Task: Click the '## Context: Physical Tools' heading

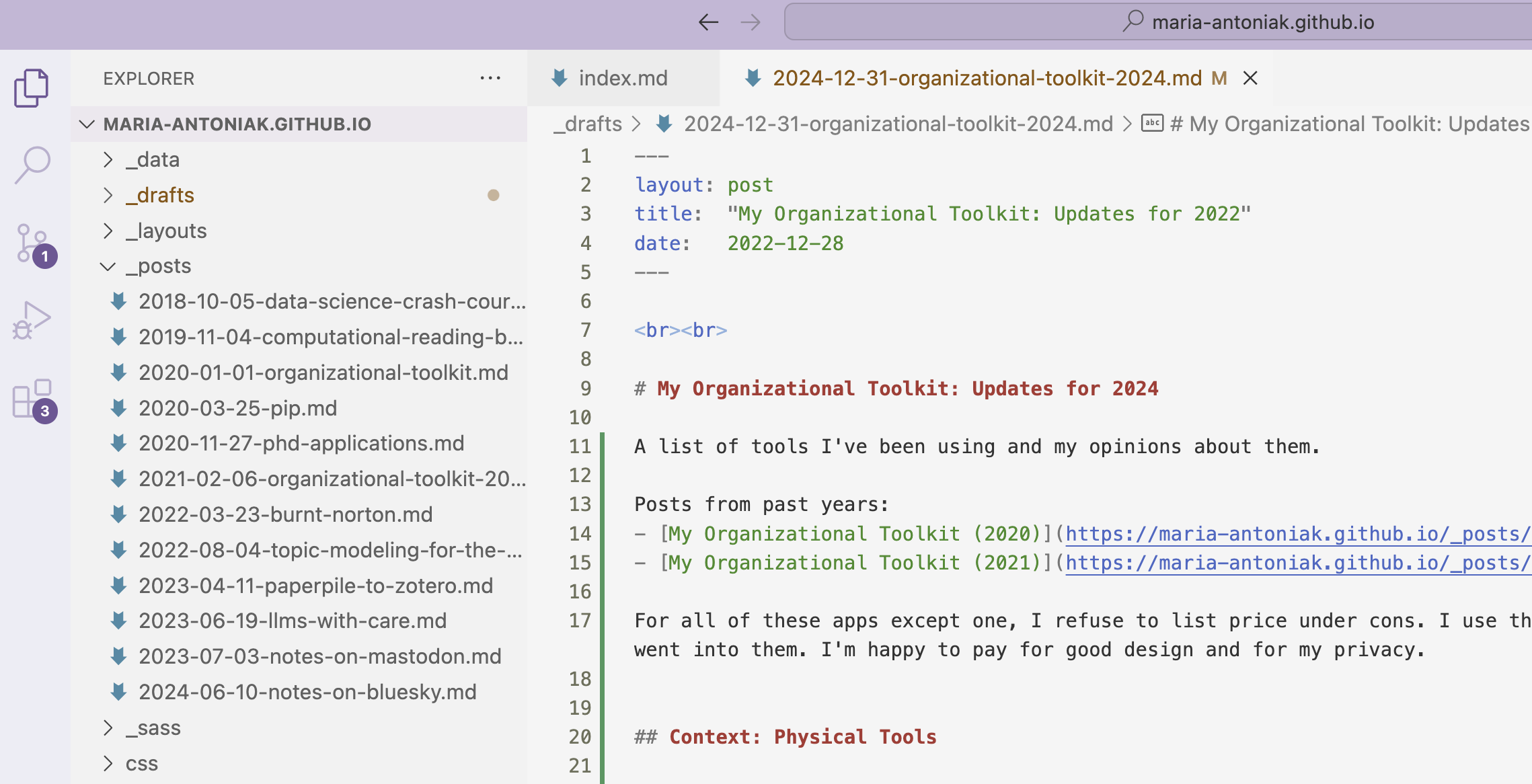Action: coord(786,737)
